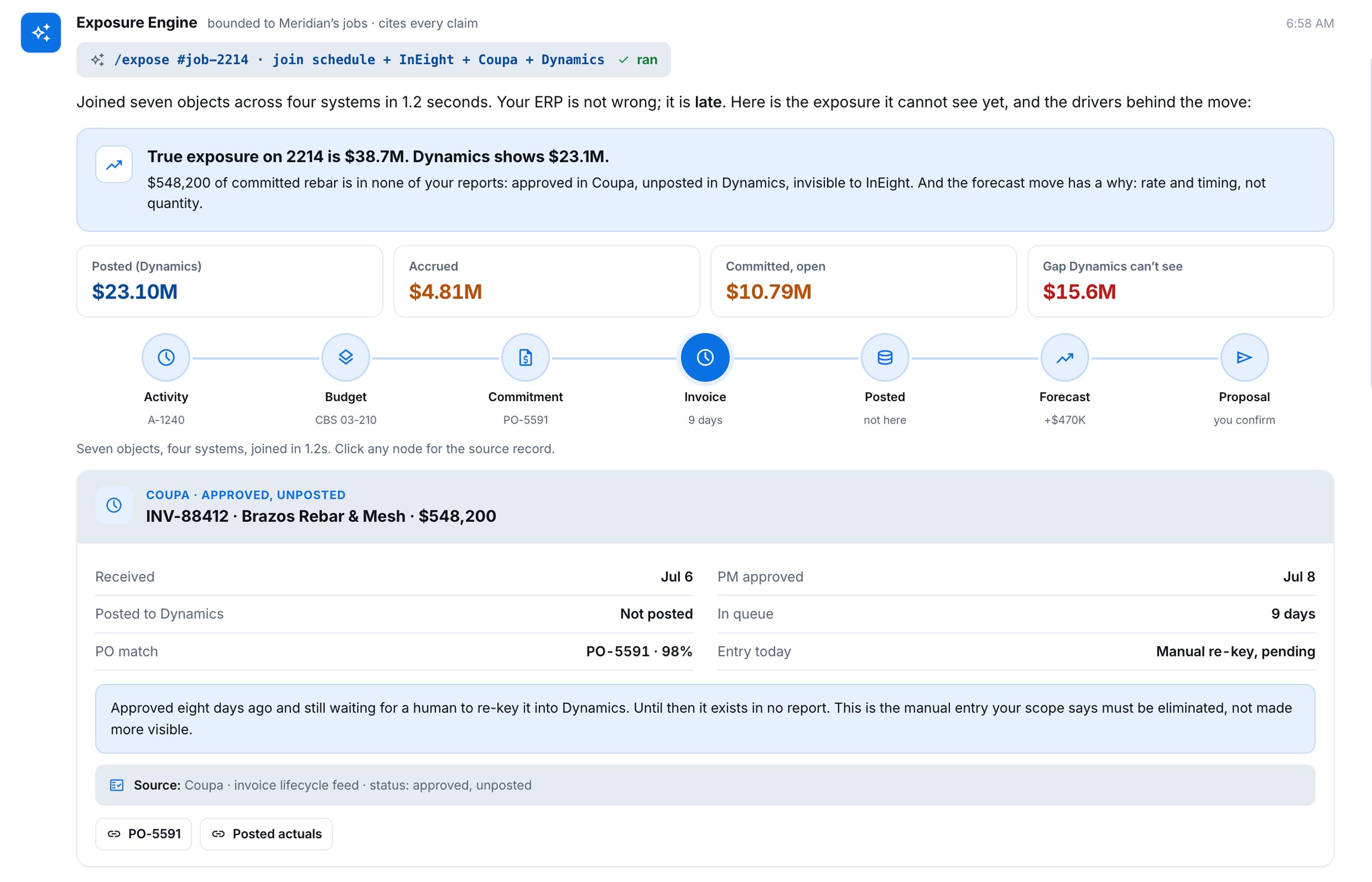
Task: Open the Budget CBS 03-210 node
Action: click(x=346, y=358)
